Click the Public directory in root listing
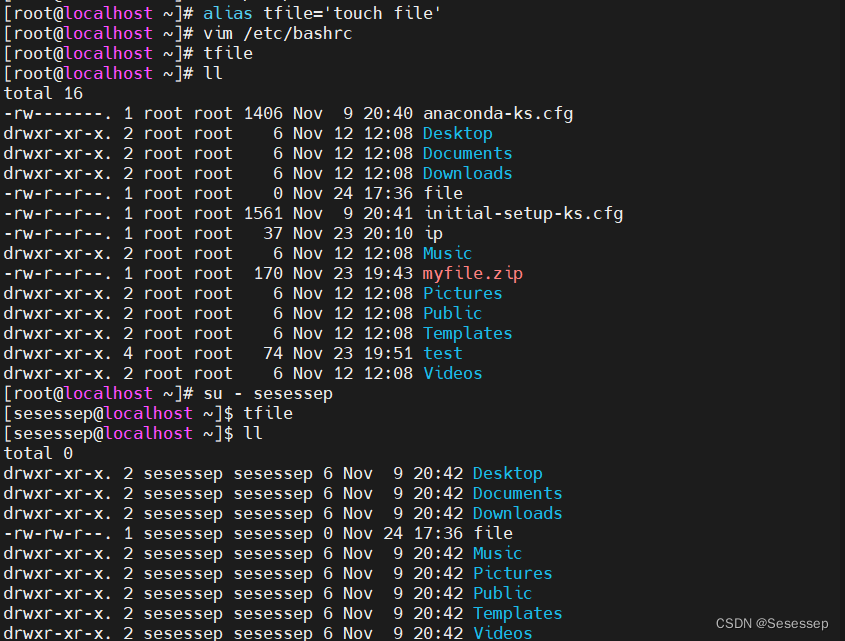The image size is (845, 641). [453, 313]
